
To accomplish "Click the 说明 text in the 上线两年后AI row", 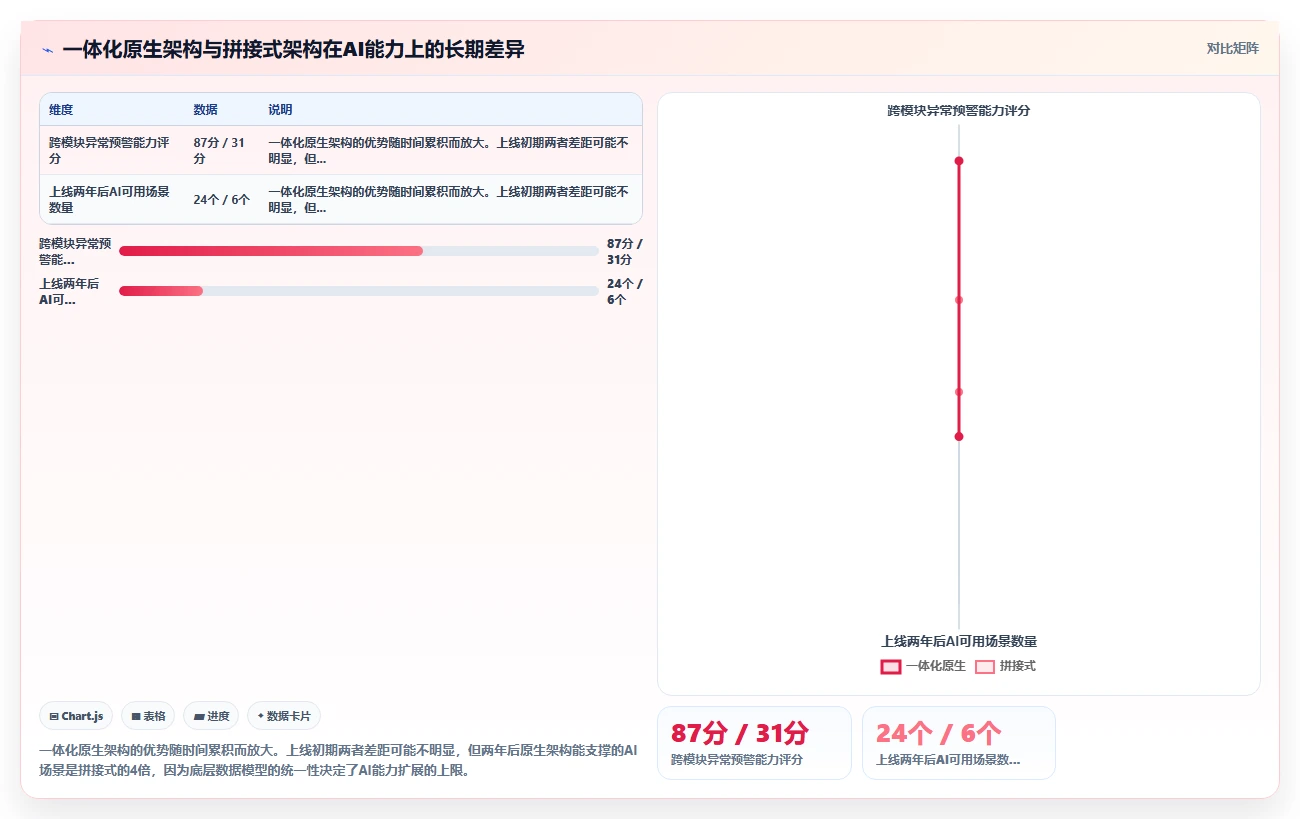I will 449,200.
